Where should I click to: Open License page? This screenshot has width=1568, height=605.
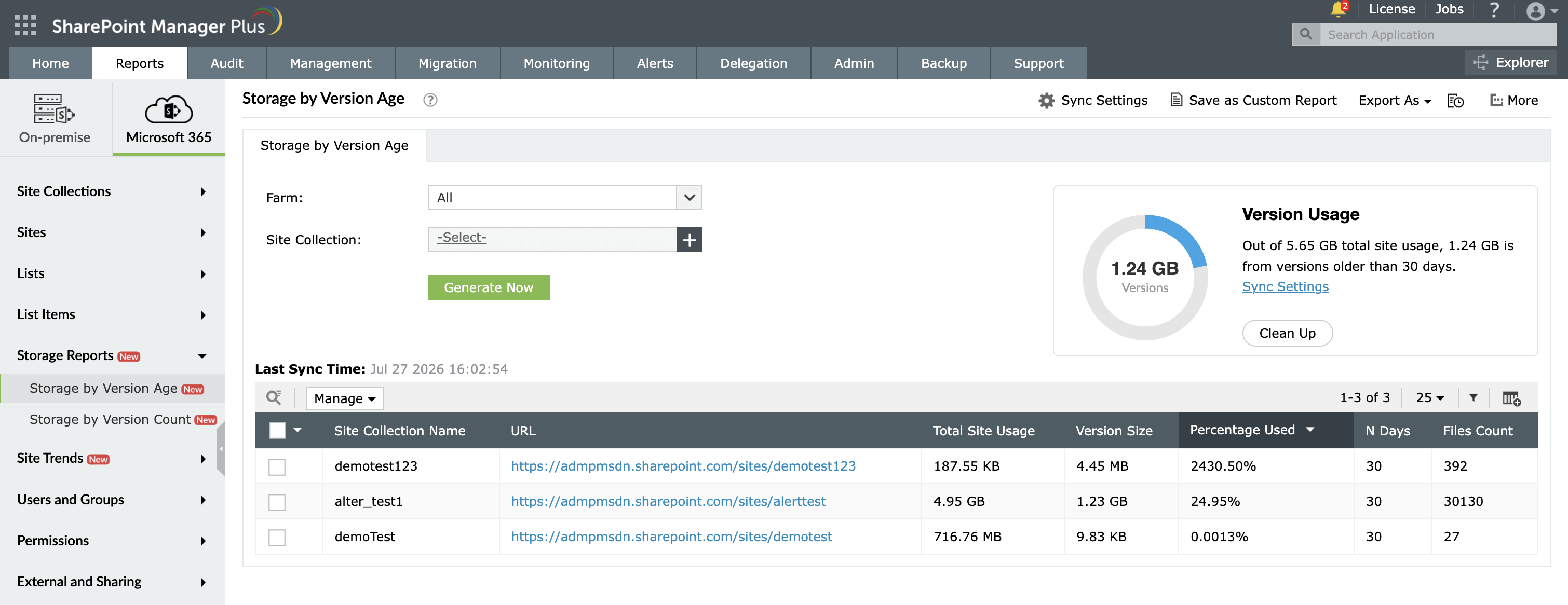(x=1391, y=9)
